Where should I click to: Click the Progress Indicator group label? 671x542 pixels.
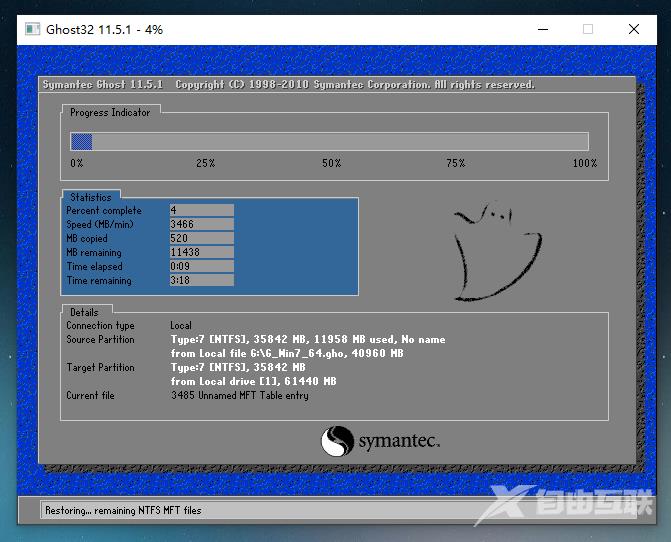point(110,113)
